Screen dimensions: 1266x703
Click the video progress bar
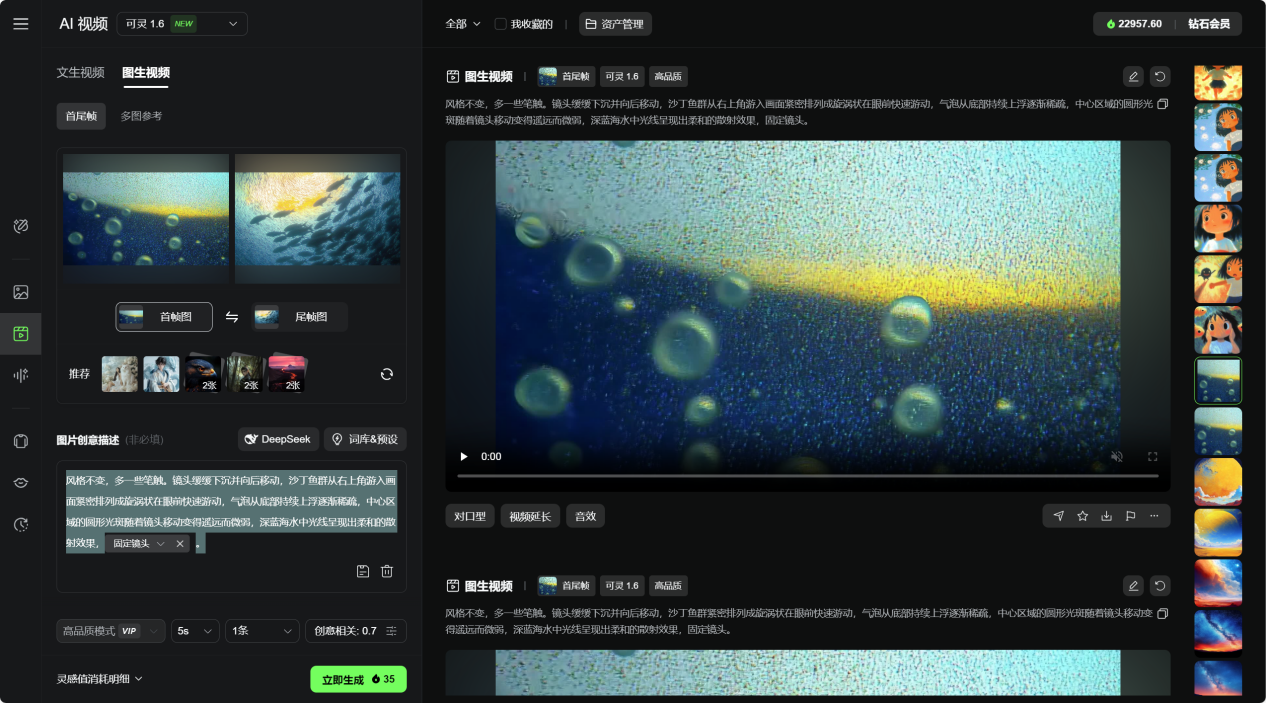click(807, 476)
